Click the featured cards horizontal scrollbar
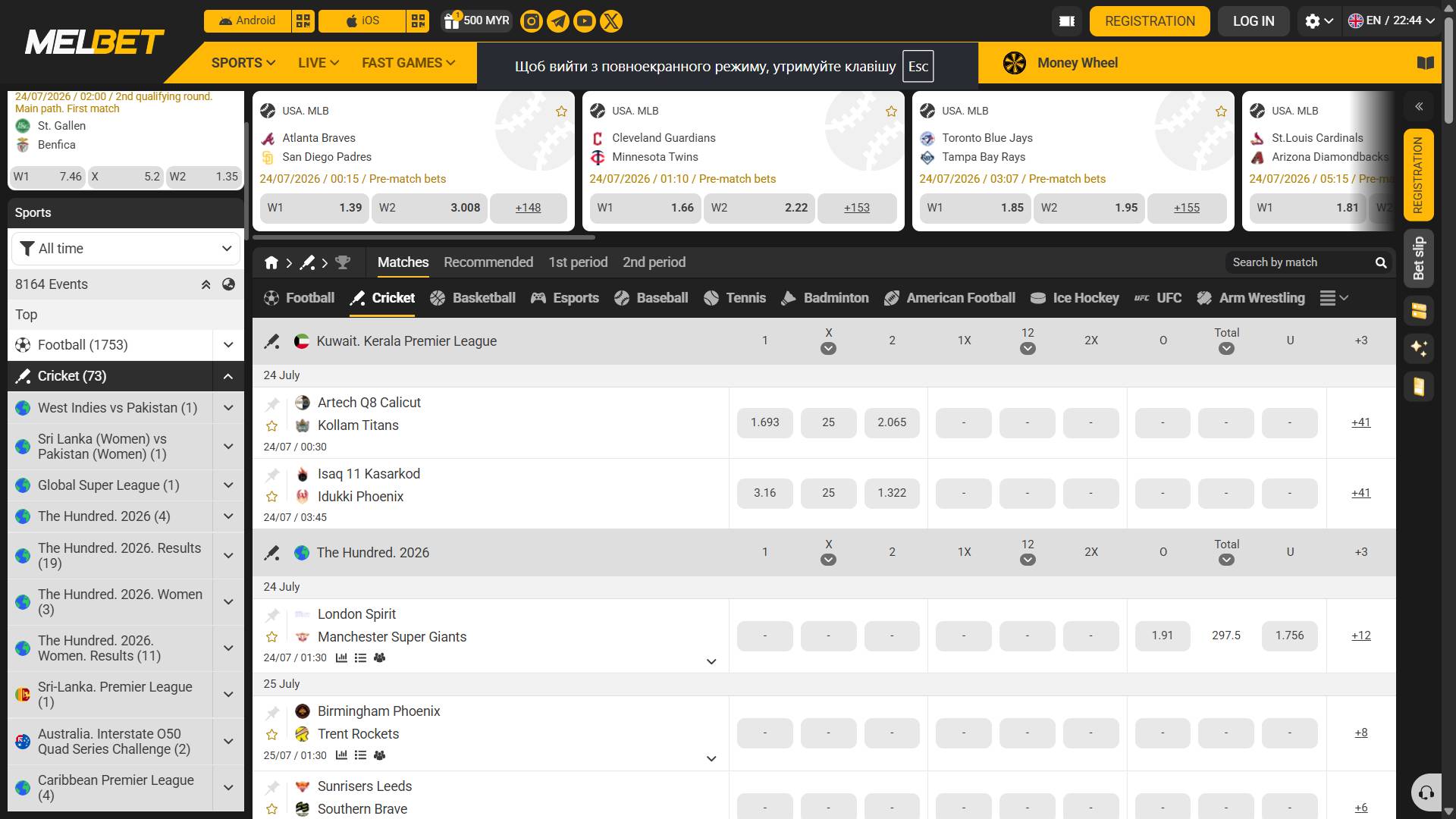The image size is (1456, 819). pyautogui.click(x=423, y=237)
